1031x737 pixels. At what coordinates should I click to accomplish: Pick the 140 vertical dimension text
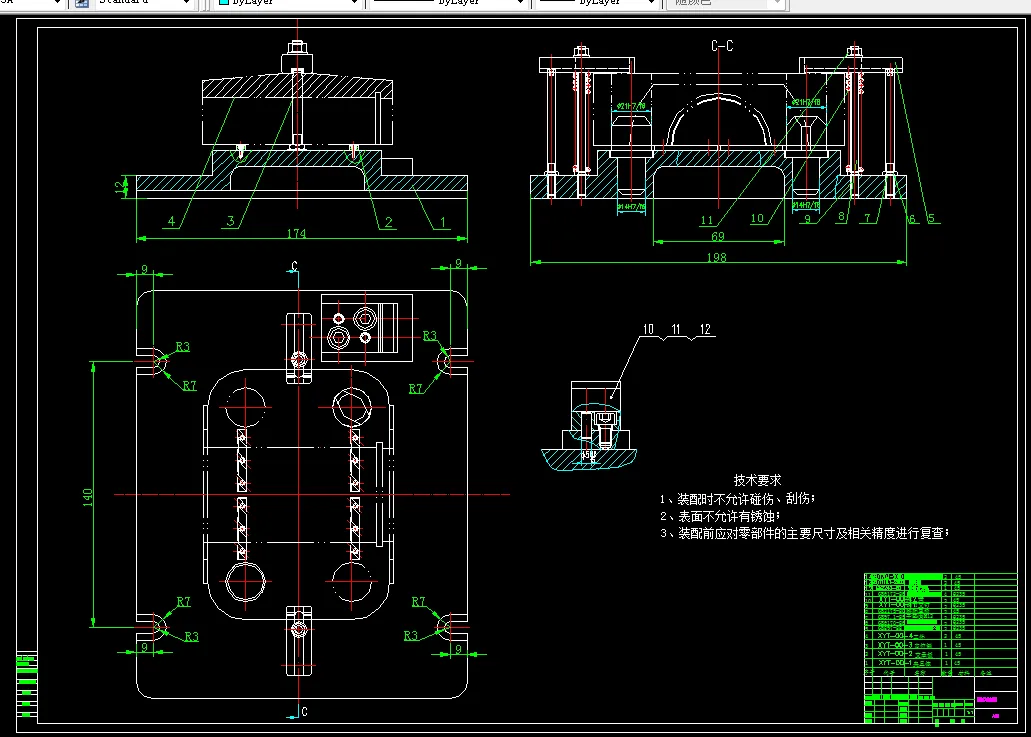[x=88, y=495]
